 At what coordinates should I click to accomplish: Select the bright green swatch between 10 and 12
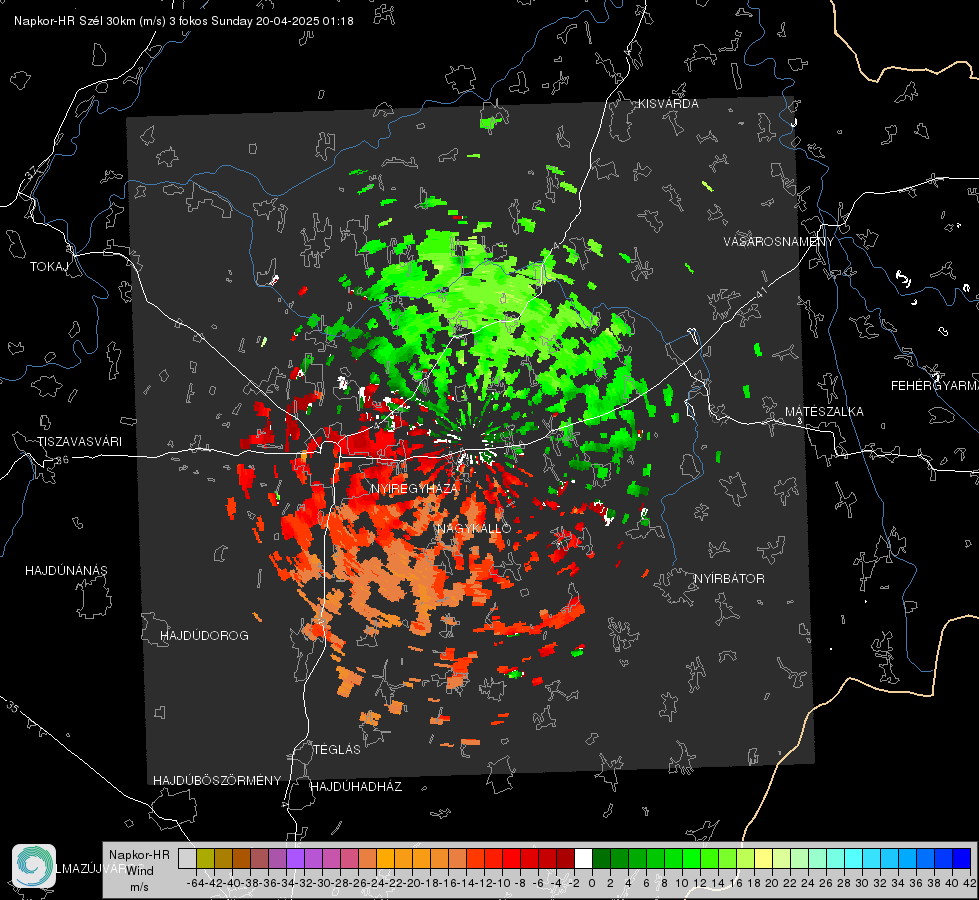tap(691, 858)
